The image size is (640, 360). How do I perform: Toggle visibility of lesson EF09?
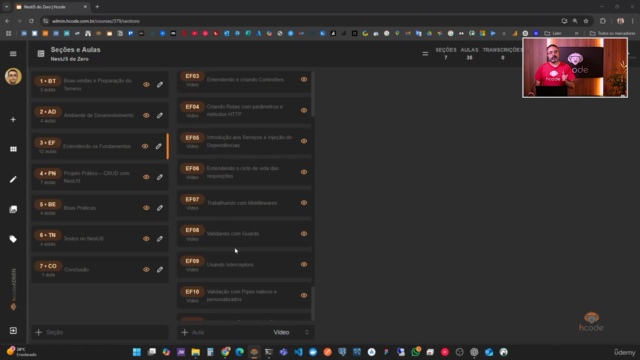(304, 264)
